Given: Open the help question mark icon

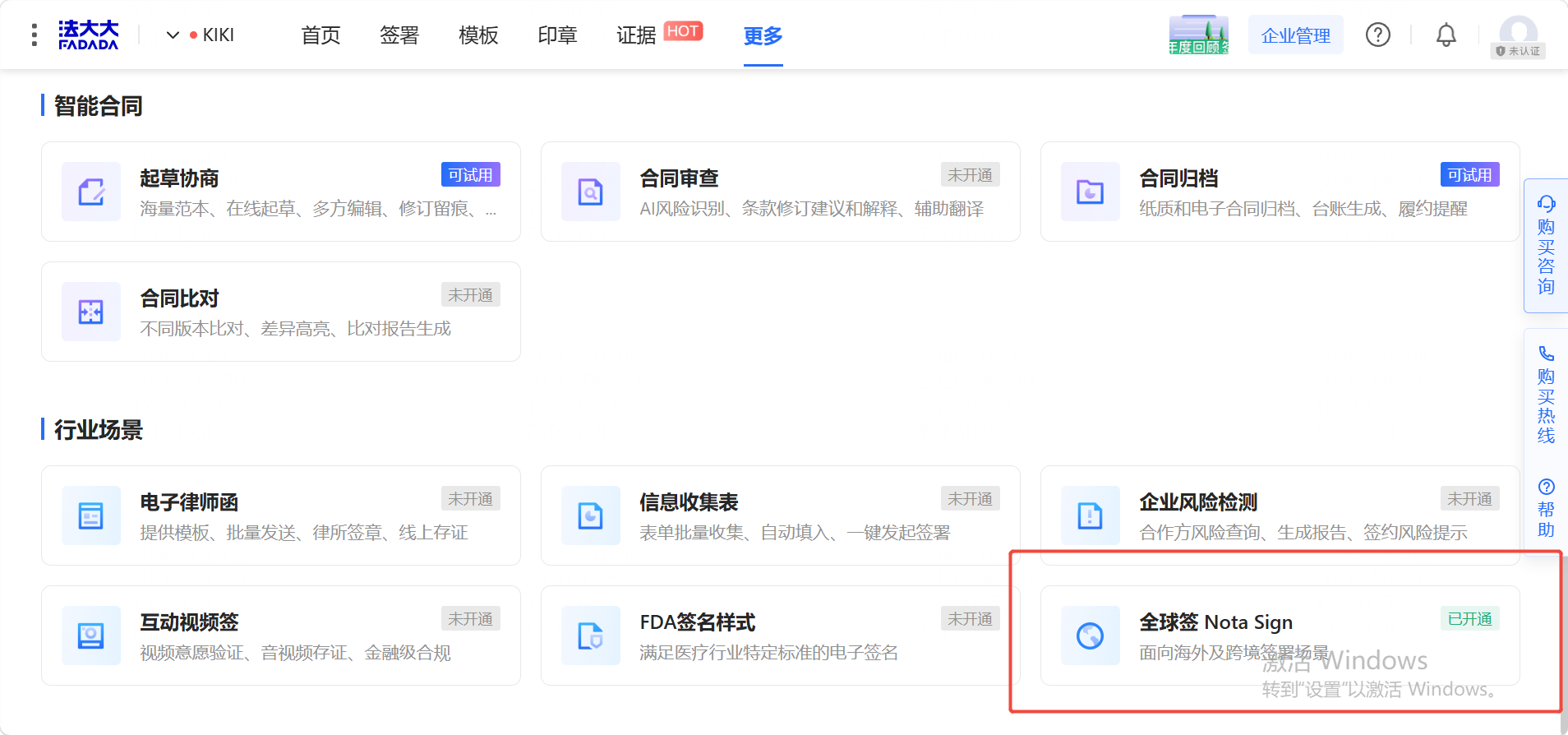Looking at the screenshot, I should pos(1377,35).
